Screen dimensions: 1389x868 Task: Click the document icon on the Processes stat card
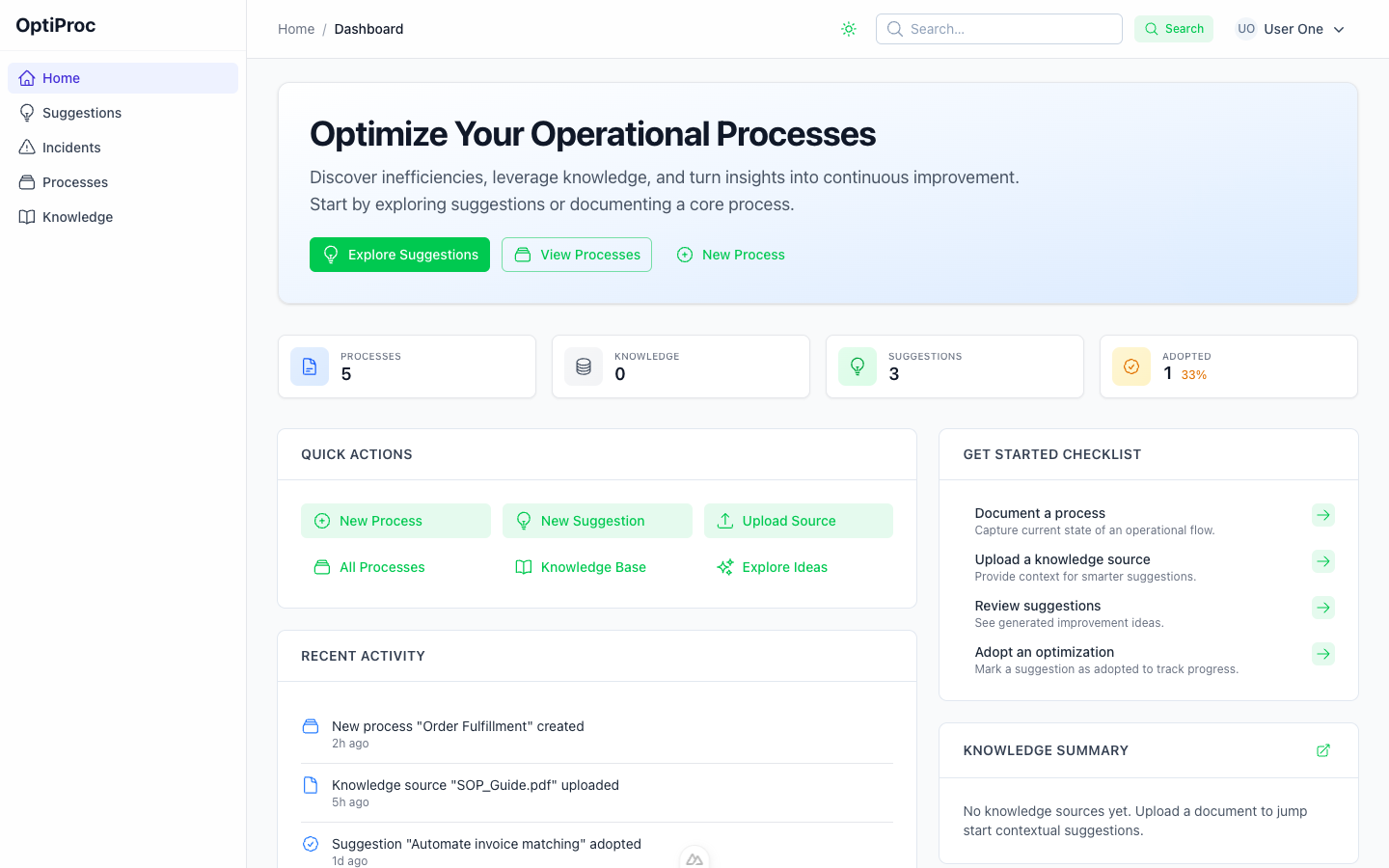tap(309, 366)
